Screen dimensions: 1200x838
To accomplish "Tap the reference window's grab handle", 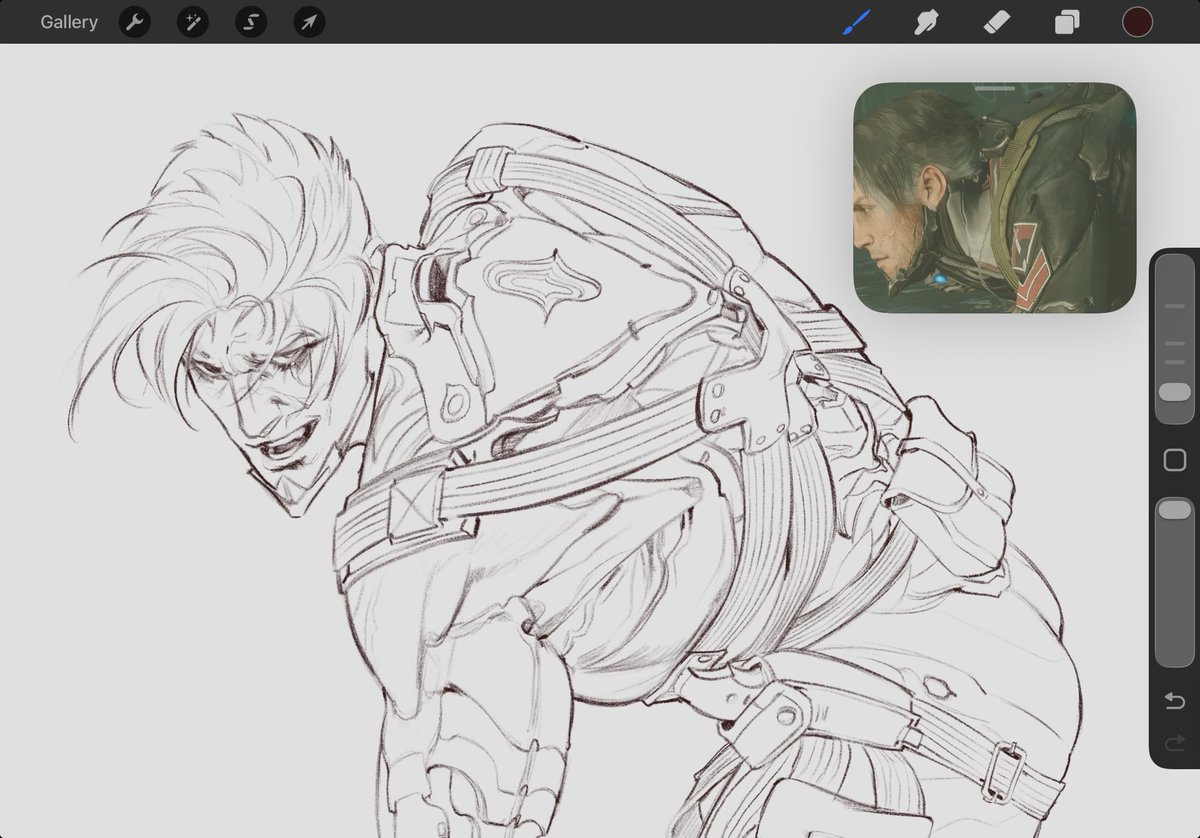I will (994, 89).
